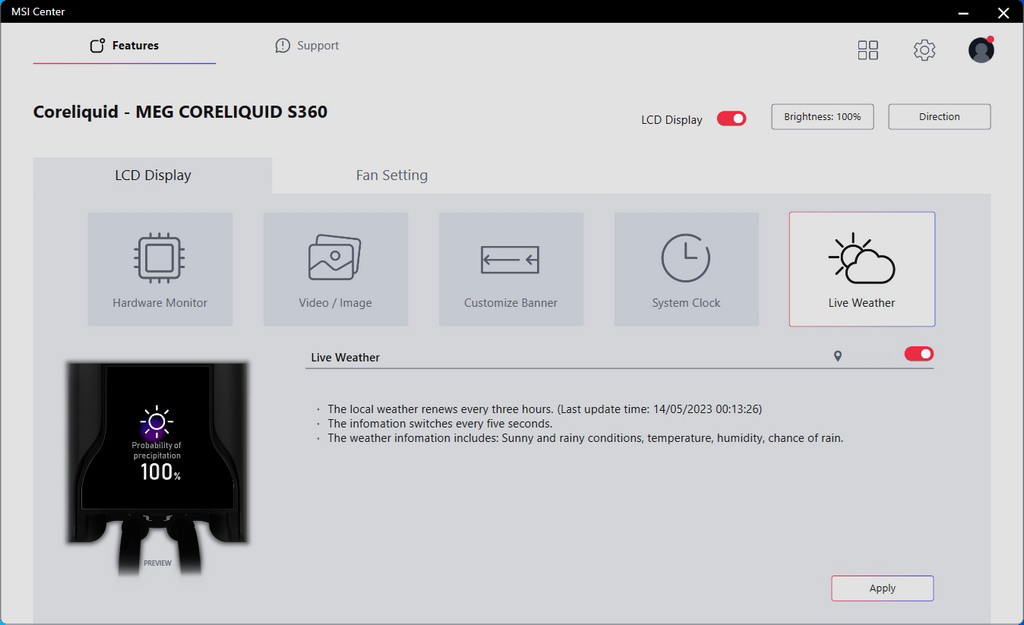Screen dimensions: 1024x625
Task: Click the 'infomation switches every five seconds' line
Action: [440, 423]
